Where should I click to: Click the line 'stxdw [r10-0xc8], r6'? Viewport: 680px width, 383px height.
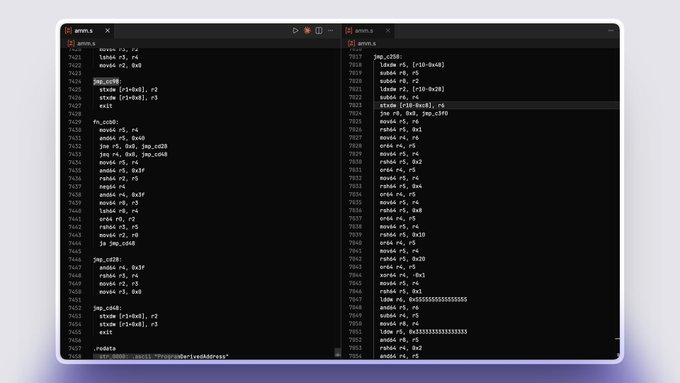point(412,105)
